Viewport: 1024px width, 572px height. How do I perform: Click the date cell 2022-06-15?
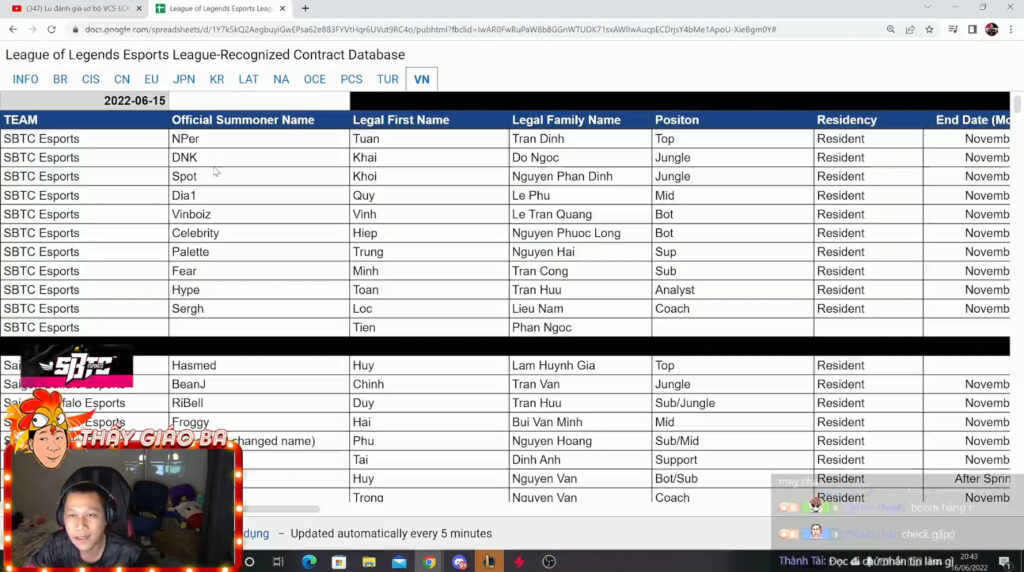(84, 101)
